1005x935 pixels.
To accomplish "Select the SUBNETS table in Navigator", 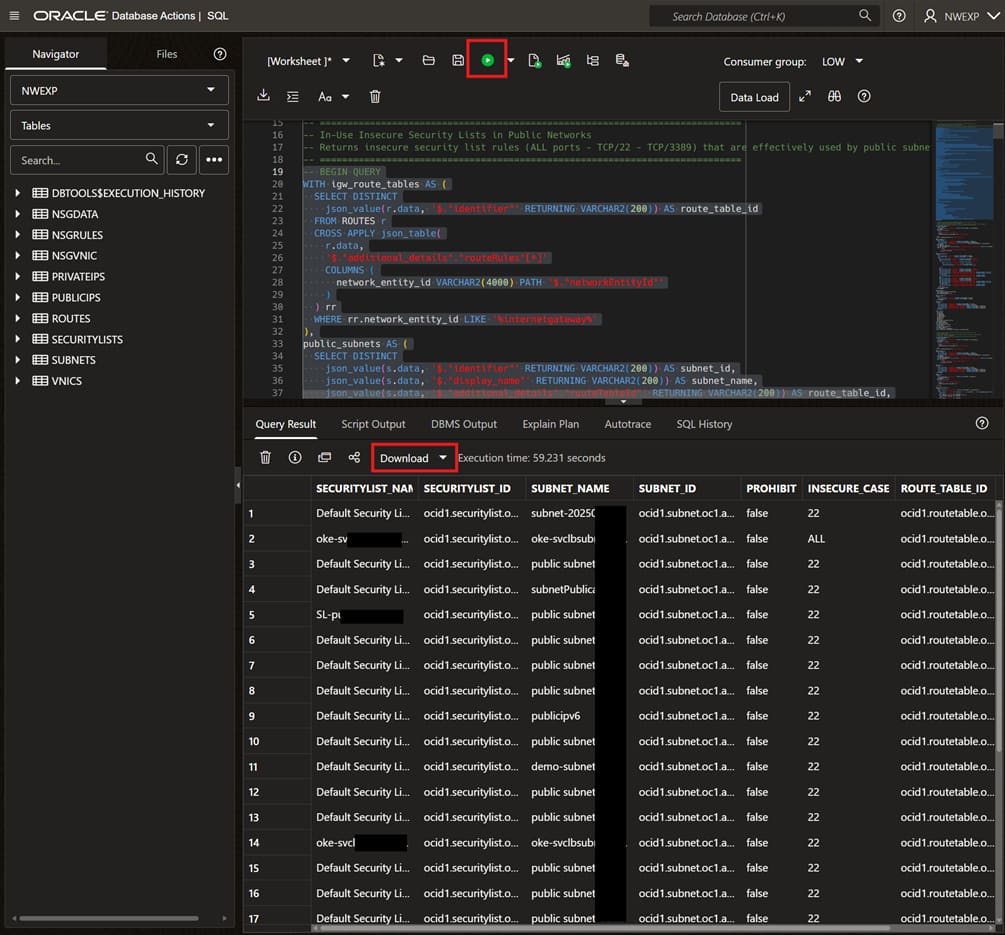I will point(73,360).
